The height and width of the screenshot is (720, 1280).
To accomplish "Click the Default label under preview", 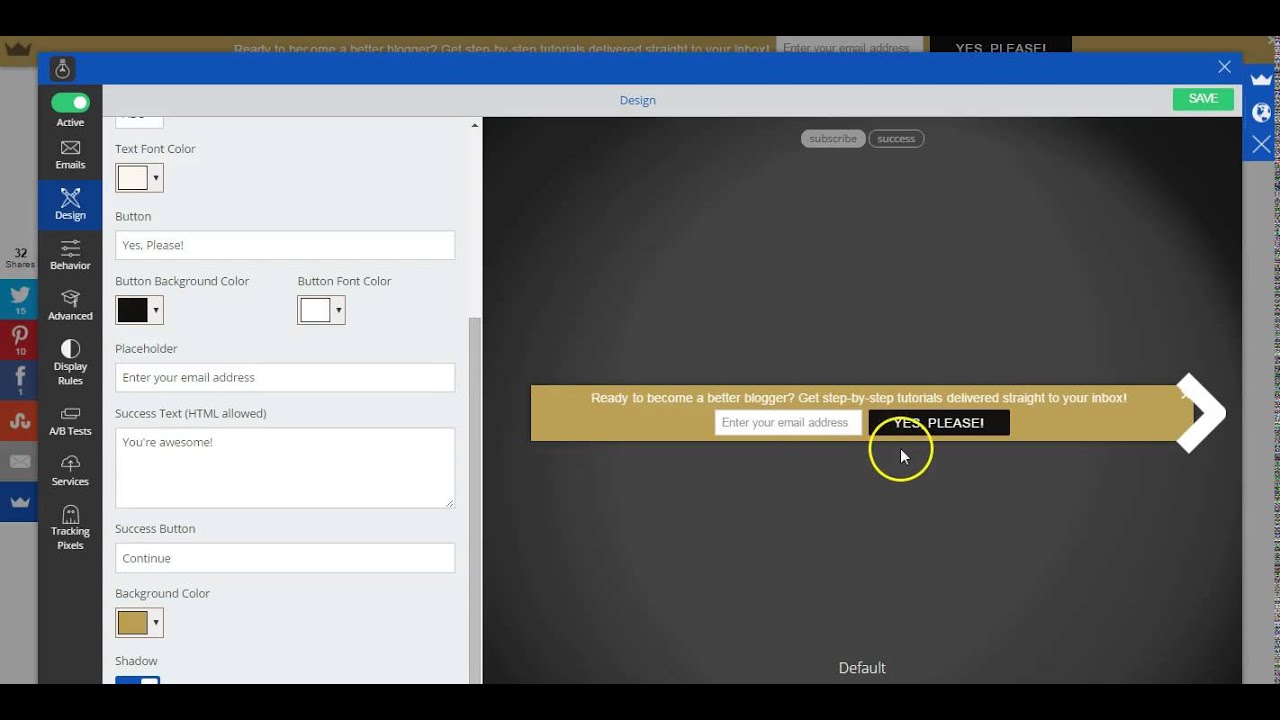I will 862,668.
